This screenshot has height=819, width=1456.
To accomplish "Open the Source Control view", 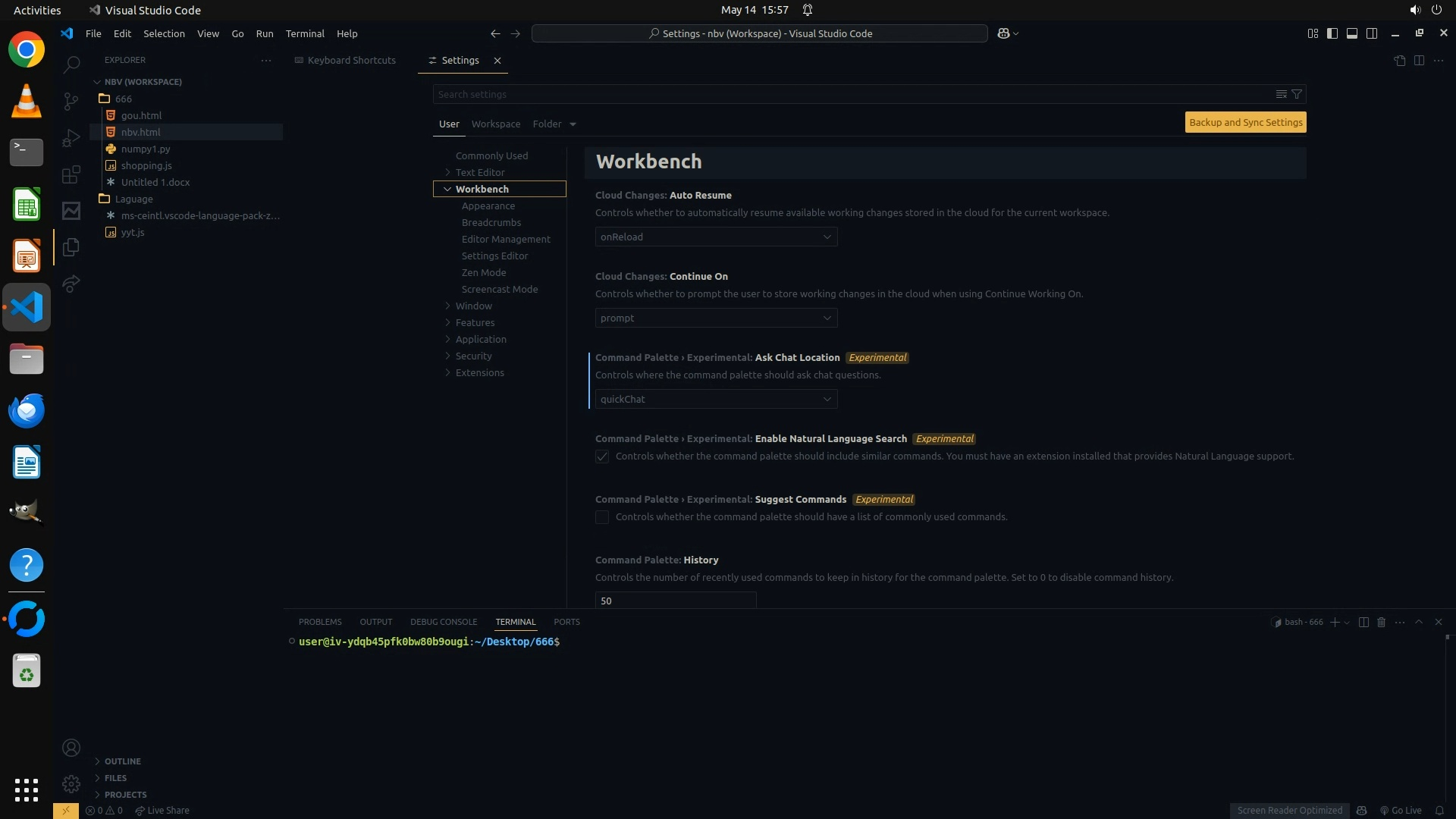I will tap(71, 101).
